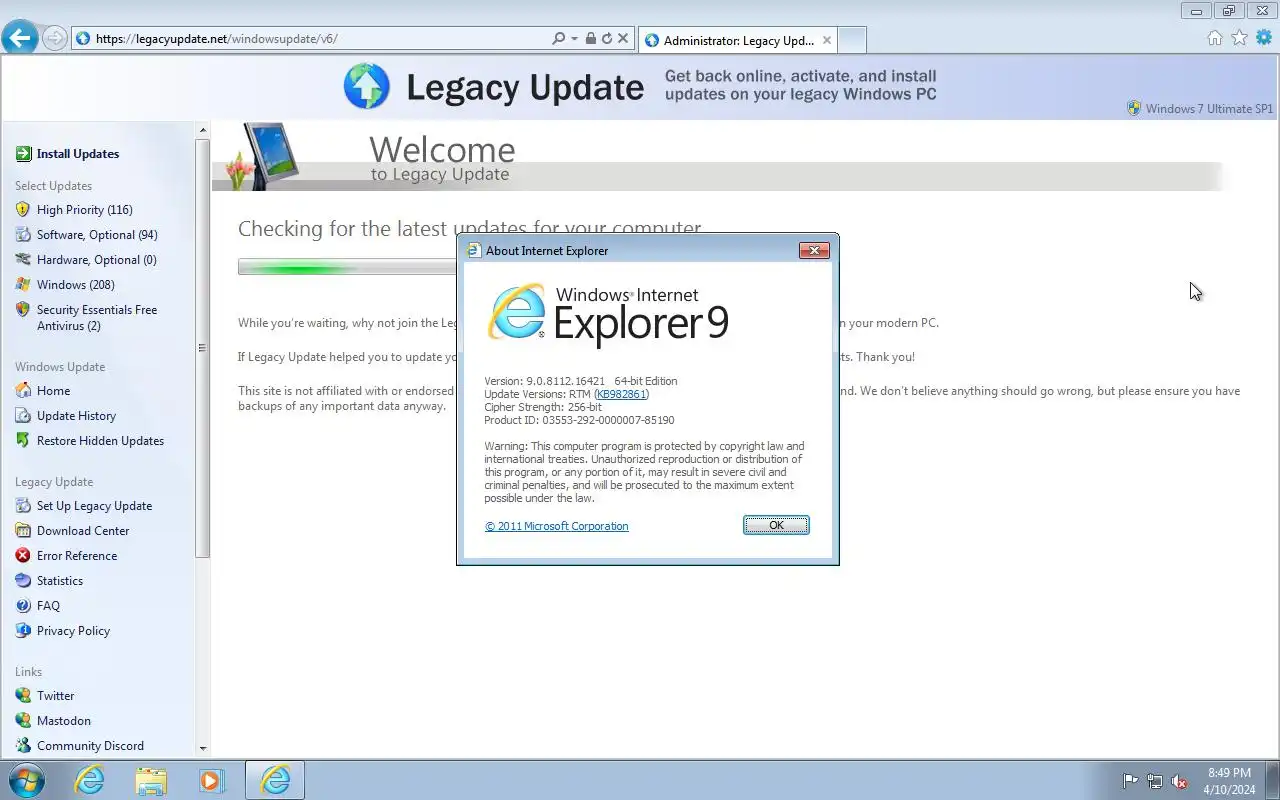
Task: Click the Windows flag icon in sidebar
Action: coord(23,284)
